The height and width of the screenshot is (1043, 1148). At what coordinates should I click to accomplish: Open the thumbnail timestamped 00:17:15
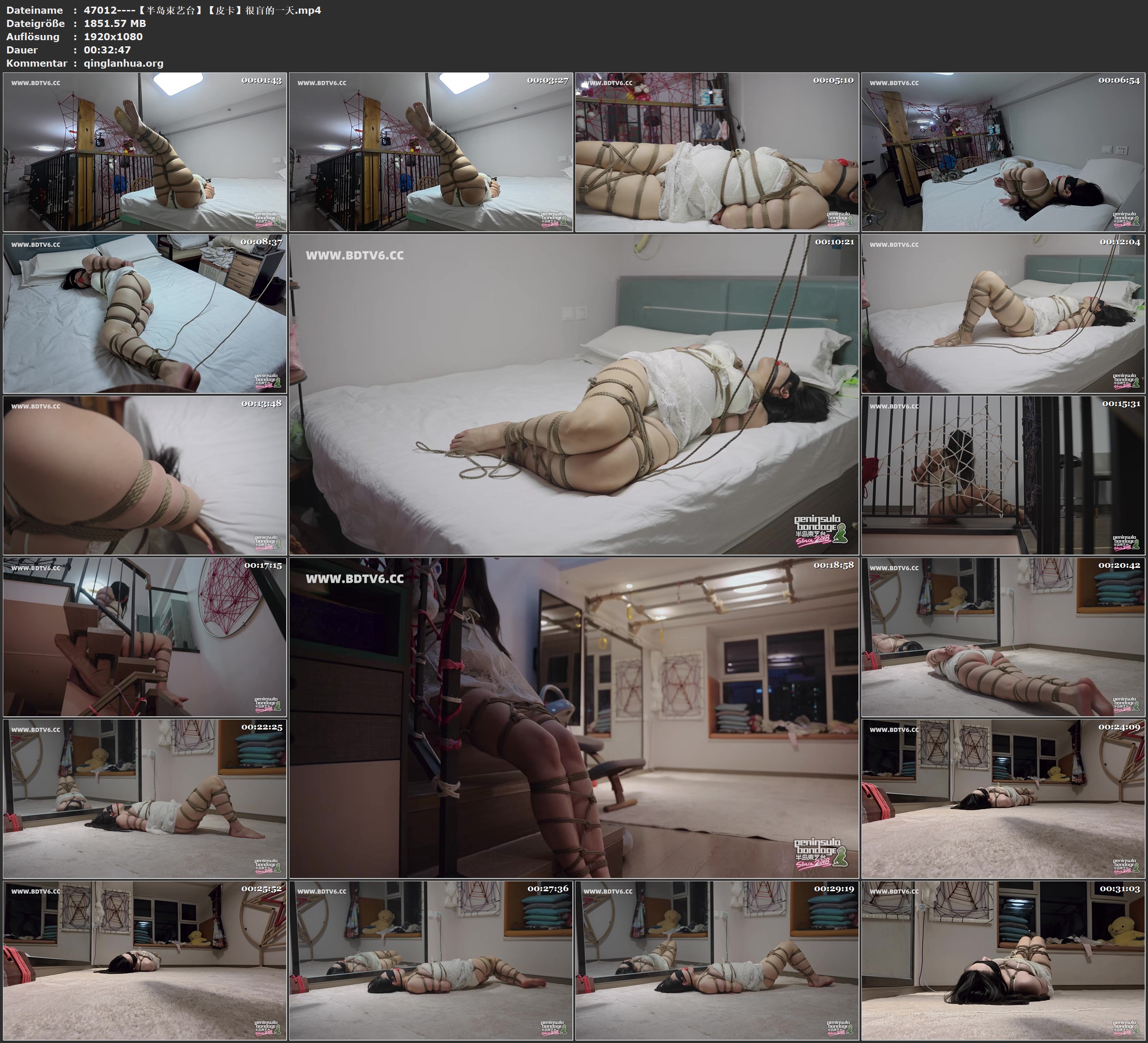click(145, 637)
